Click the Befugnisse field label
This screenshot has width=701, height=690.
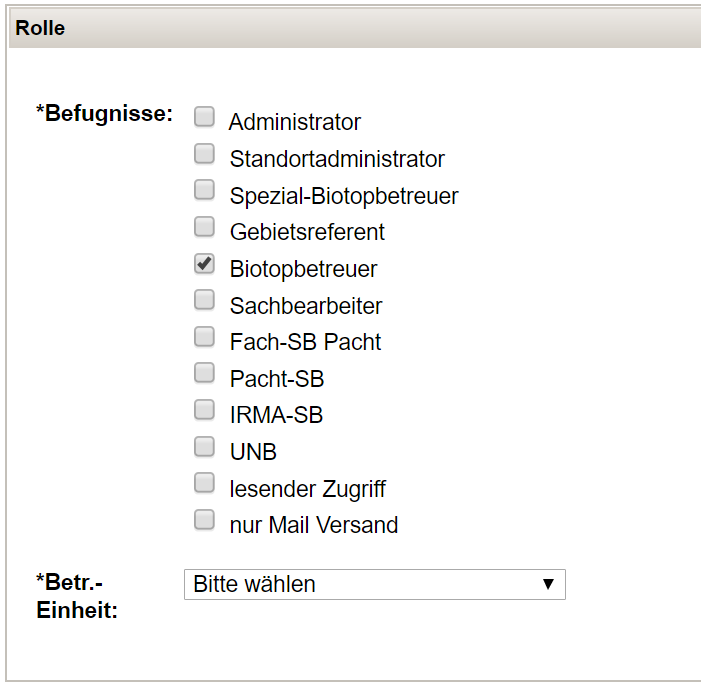(x=104, y=114)
